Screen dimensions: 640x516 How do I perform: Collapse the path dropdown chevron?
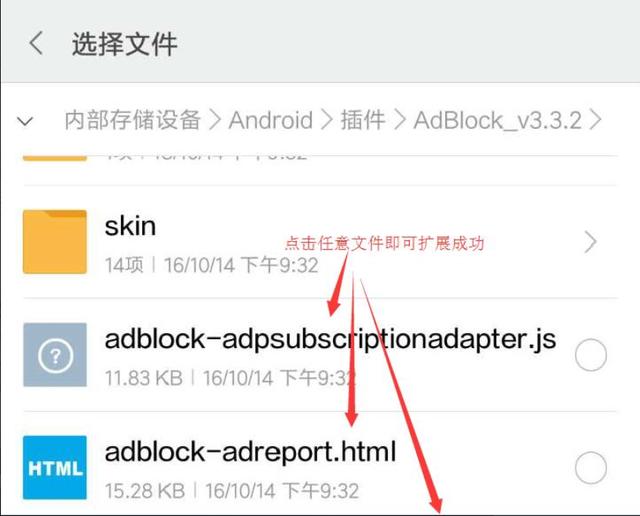(x=25, y=121)
